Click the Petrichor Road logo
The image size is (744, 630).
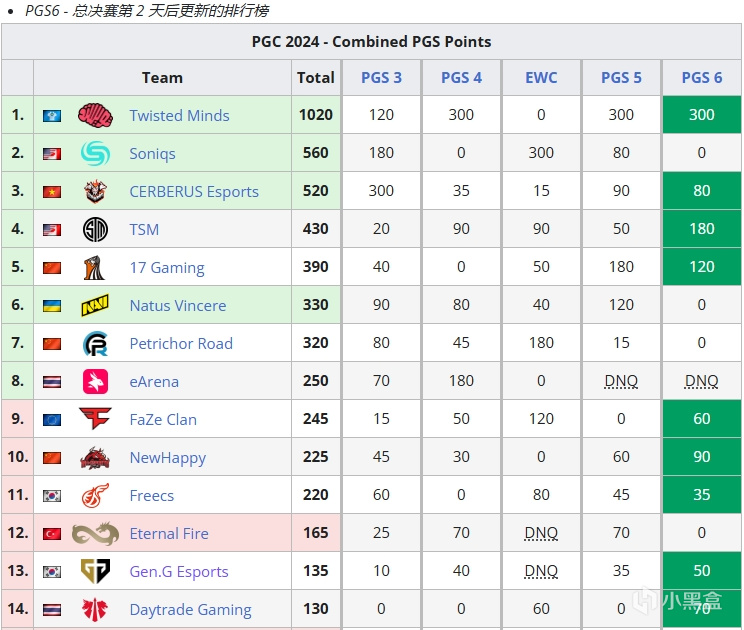coord(95,343)
